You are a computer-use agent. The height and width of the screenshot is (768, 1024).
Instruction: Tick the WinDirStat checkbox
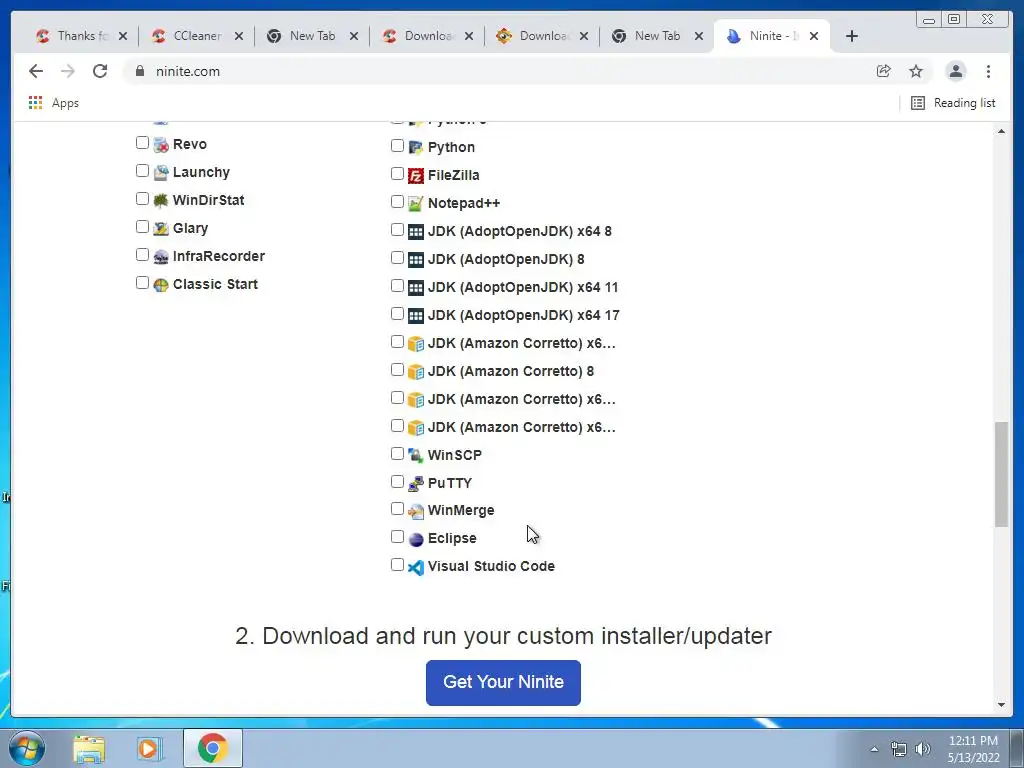coord(142,199)
